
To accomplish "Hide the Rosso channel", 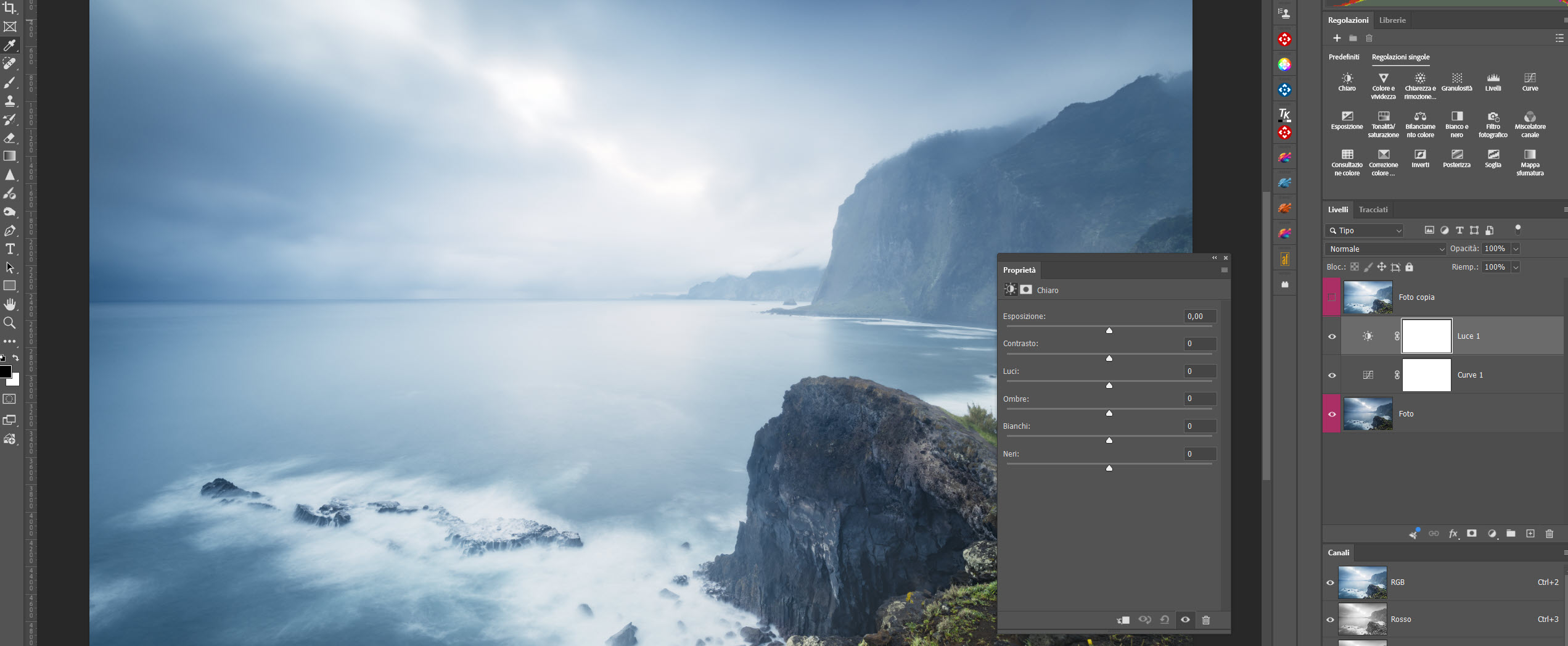I will (1330, 619).
